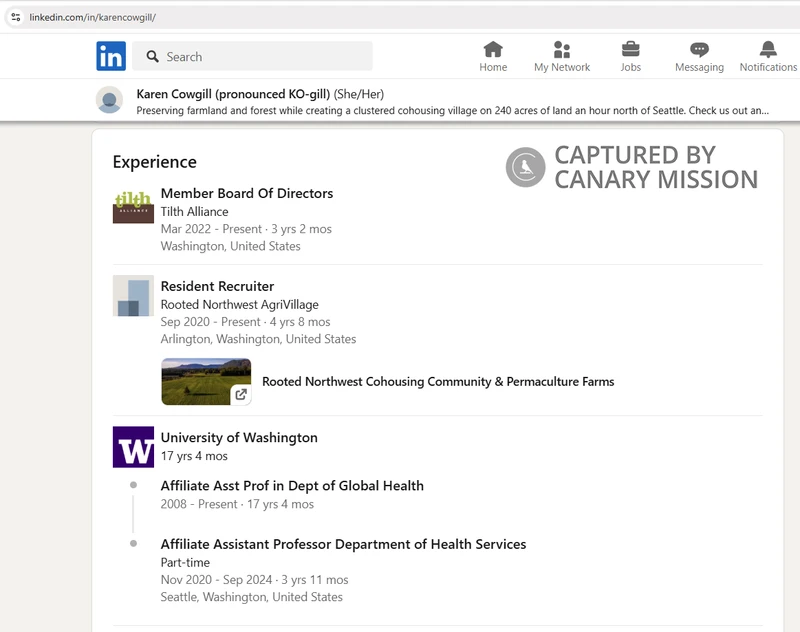Click the Resident Recruiter title
This screenshot has width=800, height=632.
coord(217,286)
